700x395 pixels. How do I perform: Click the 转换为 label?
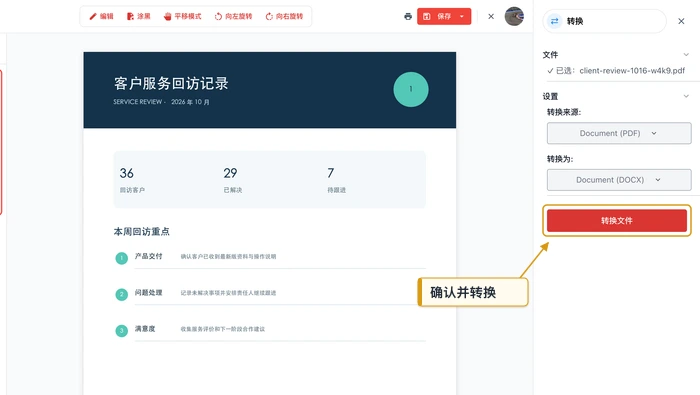coord(560,159)
